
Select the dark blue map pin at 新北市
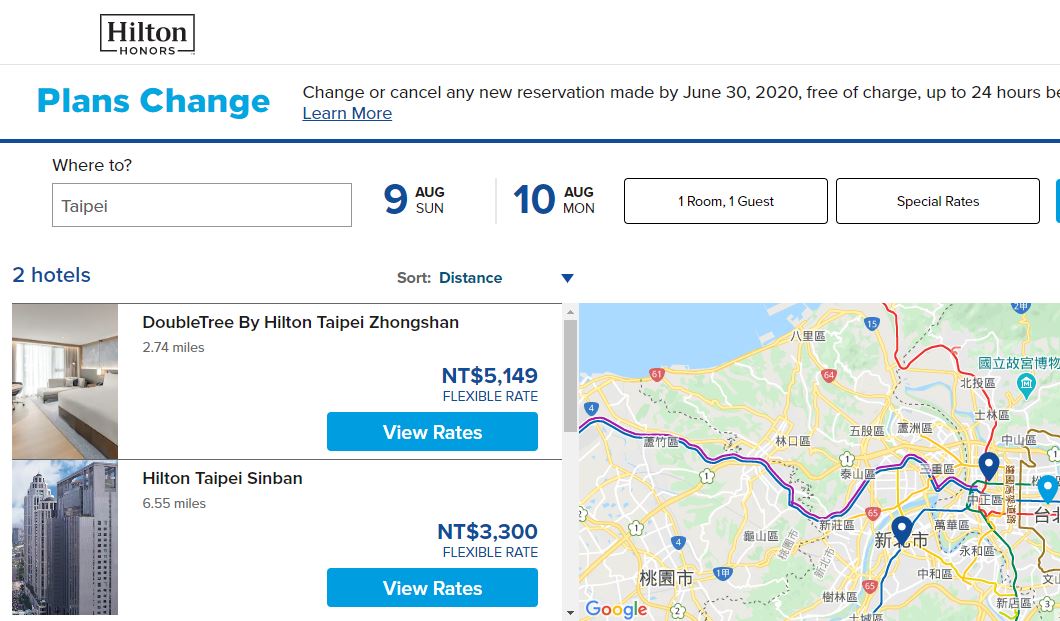[901, 530]
